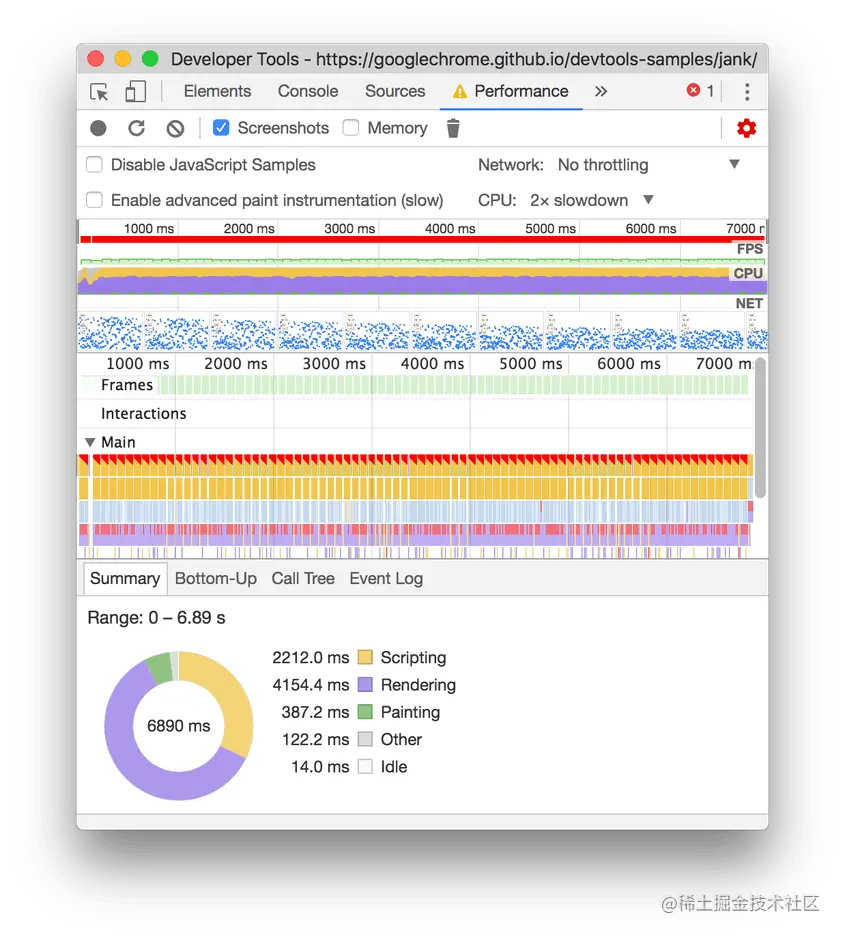845x939 pixels.
Task: Open the Event Log tab
Action: tap(386, 578)
